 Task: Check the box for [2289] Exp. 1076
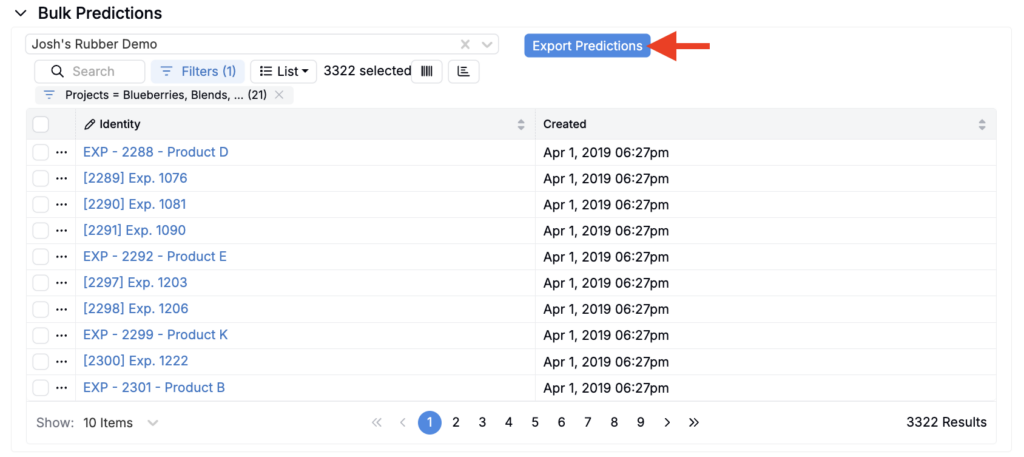(41, 178)
